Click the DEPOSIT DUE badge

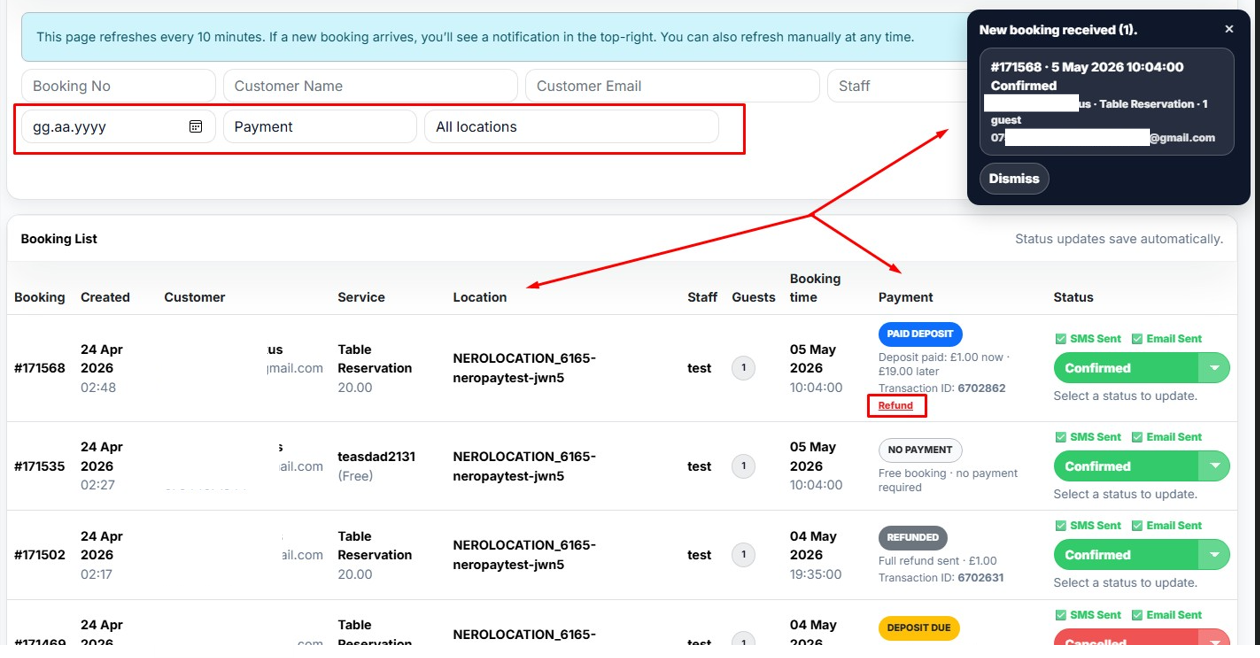(x=918, y=628)
